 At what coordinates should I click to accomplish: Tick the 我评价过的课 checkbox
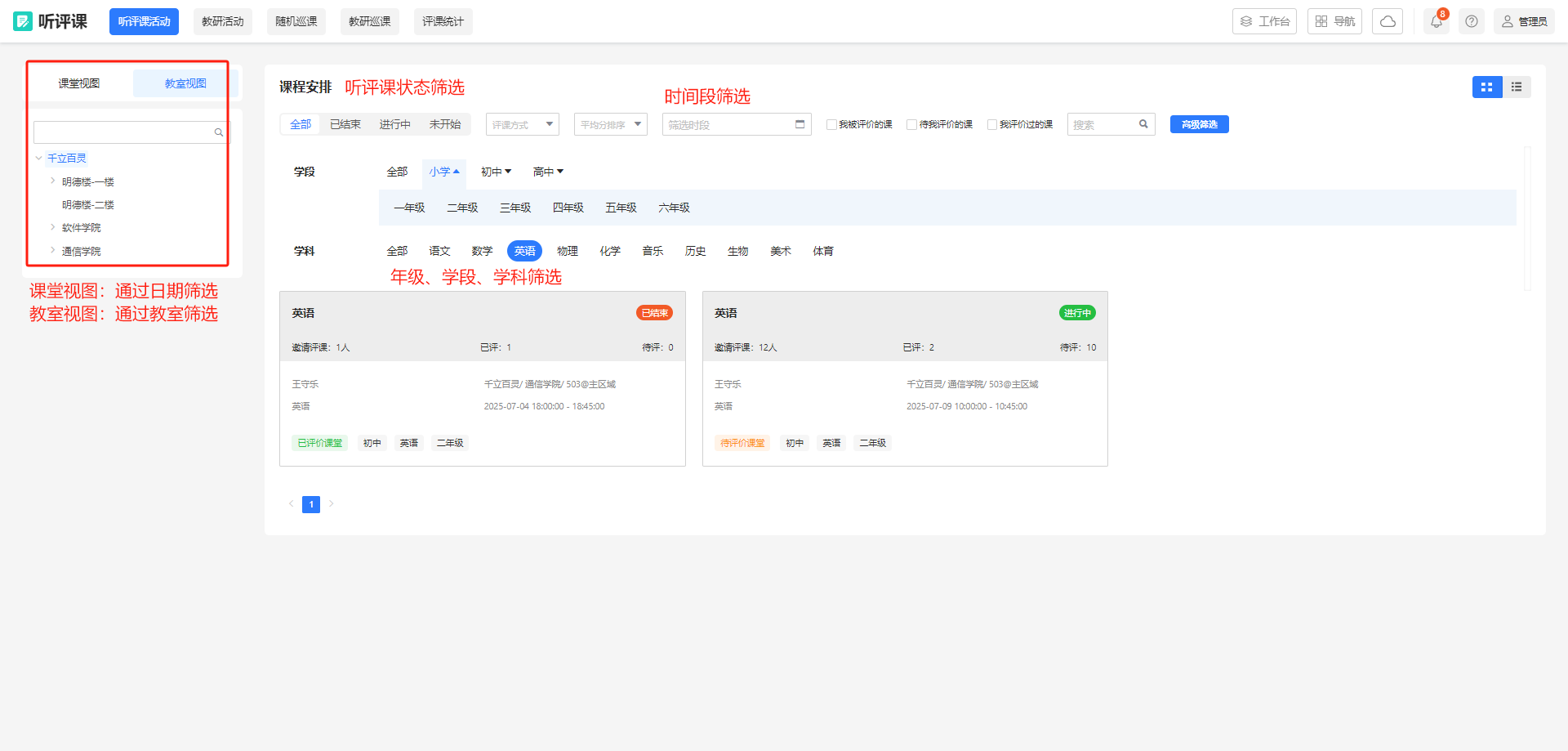click(991, 125)
